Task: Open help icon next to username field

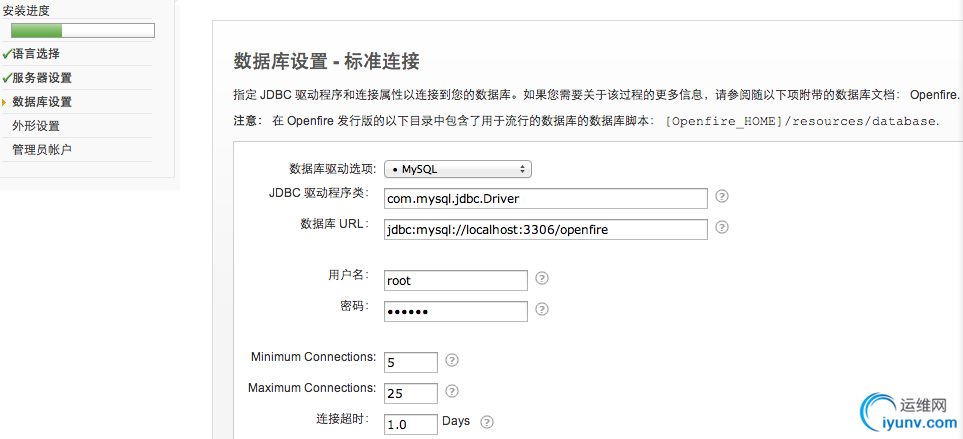Action: coord(542,278)
